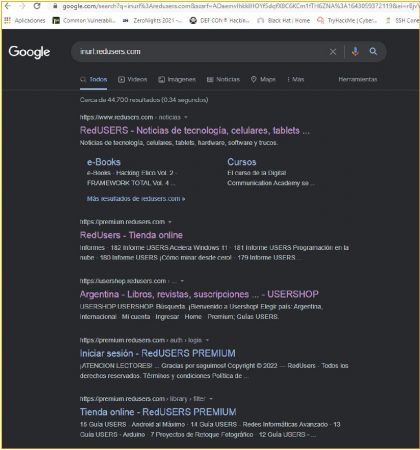
Task: Open the Aplicaciones apps grid icon
Action: [x=8, y=20]
